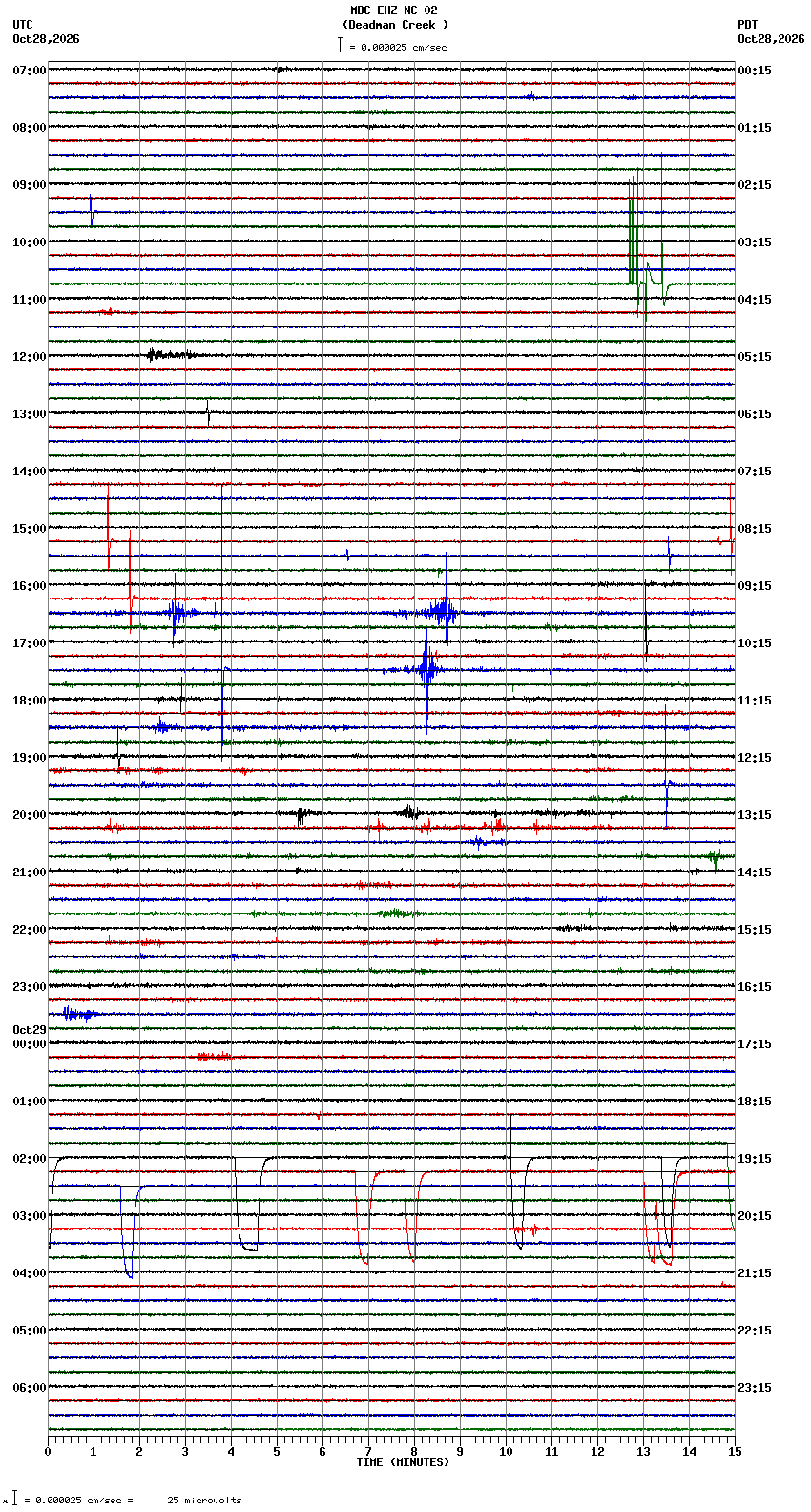
Task: Click the 09:15 PDT time label
Action: [x=755, y=586]
